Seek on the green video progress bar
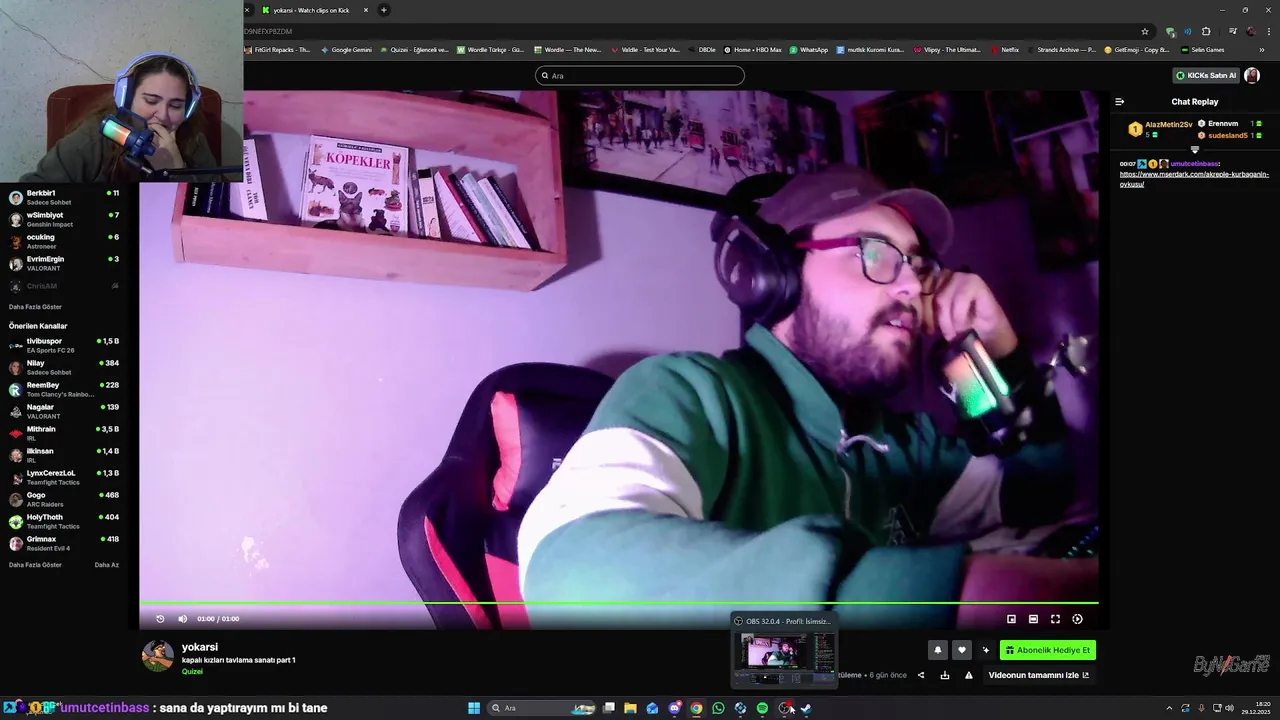Viewport: 1280px width, 720px height. pos(619,603)
